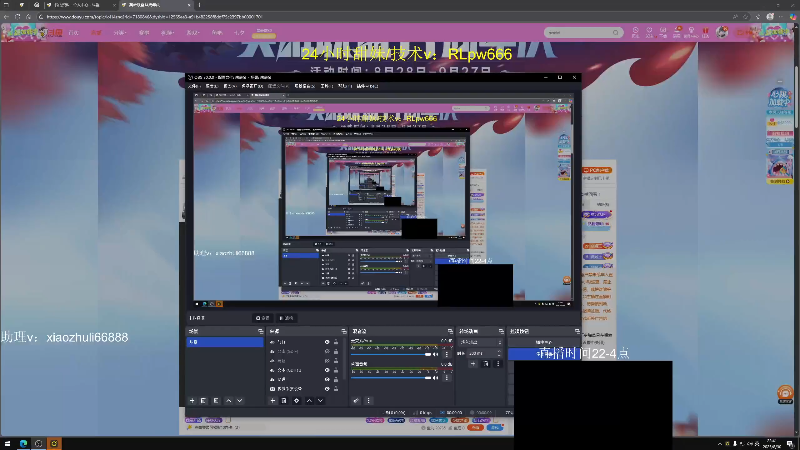
Task: Toggle visibility of second source in list
Action: point(327,352)
